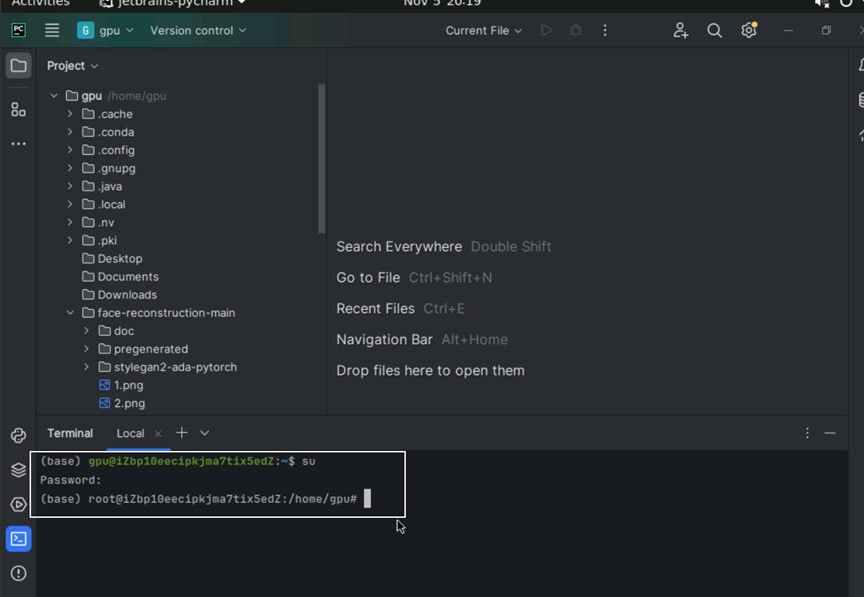This screenshot has width=864, height=597.
Task: Click the PyCharm logo icon
Action: [19, 30]
